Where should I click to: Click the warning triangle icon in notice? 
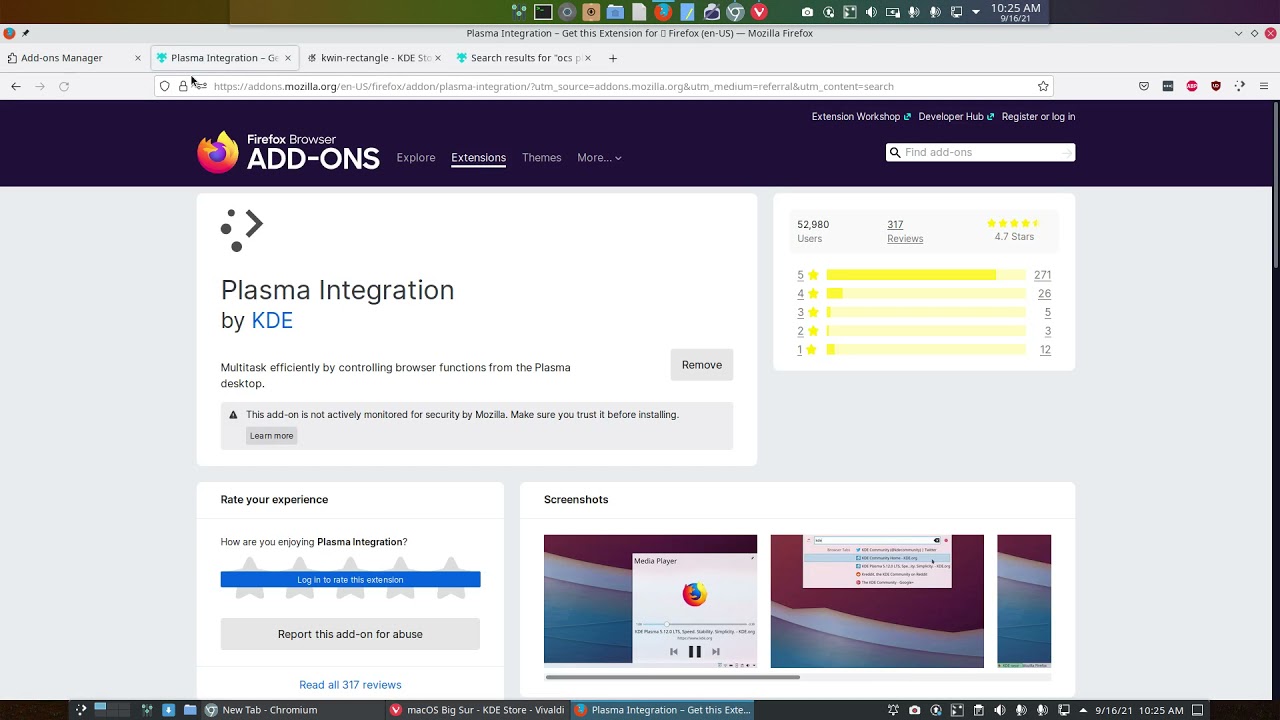point(233,415)
